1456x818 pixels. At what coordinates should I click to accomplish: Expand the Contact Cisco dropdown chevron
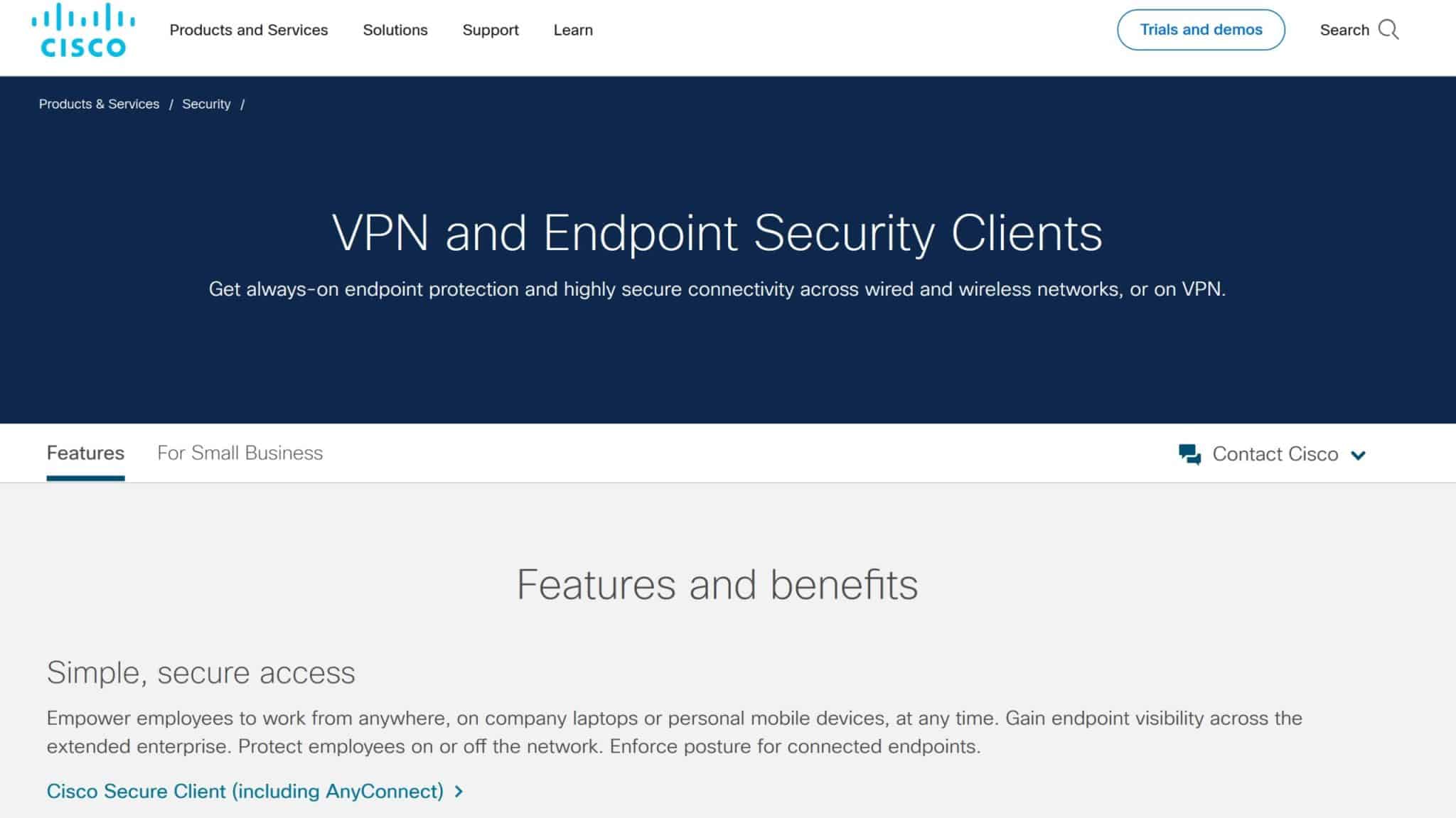click(1360, 455)
